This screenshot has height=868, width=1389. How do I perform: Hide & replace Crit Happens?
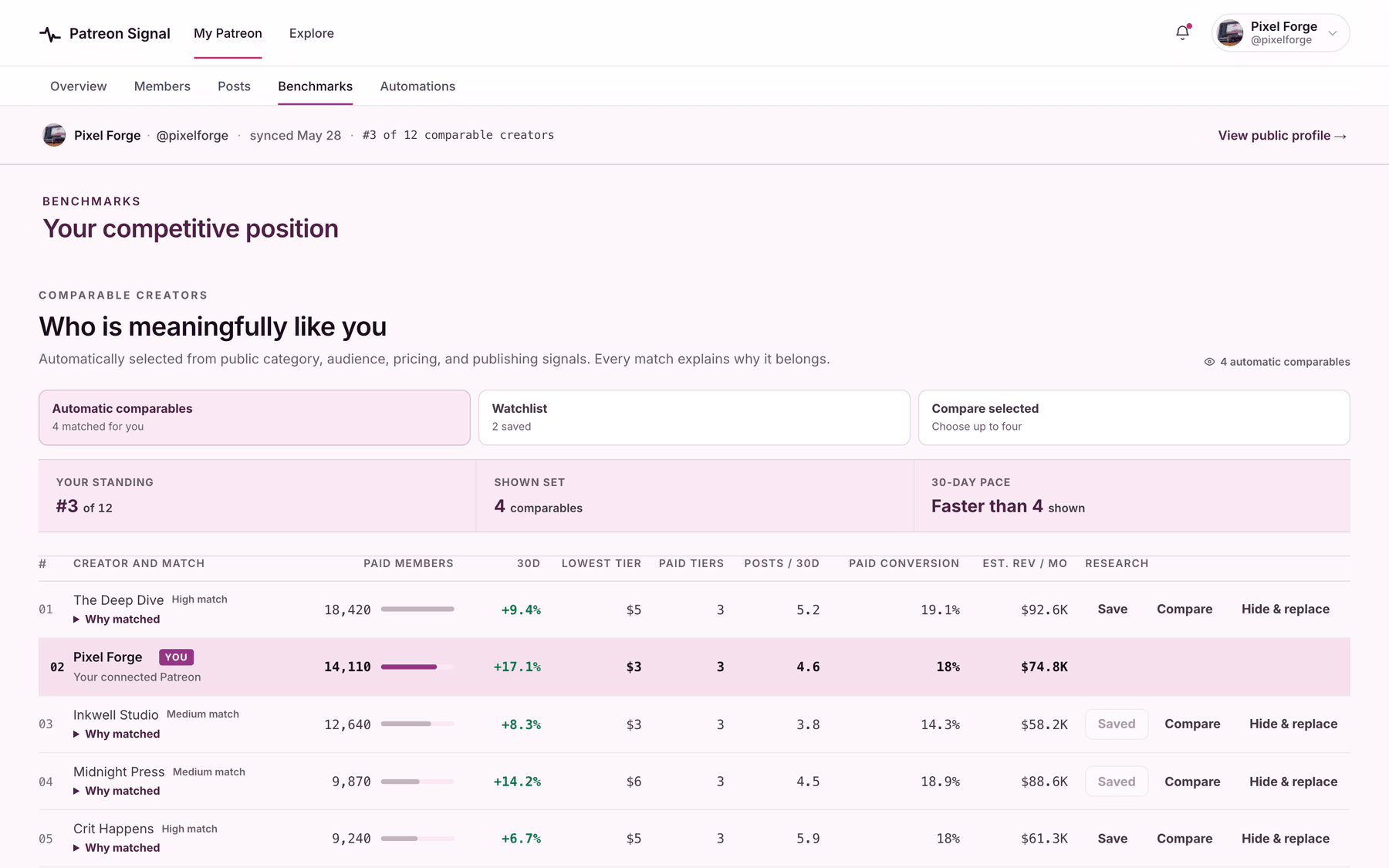[1286, 839]
